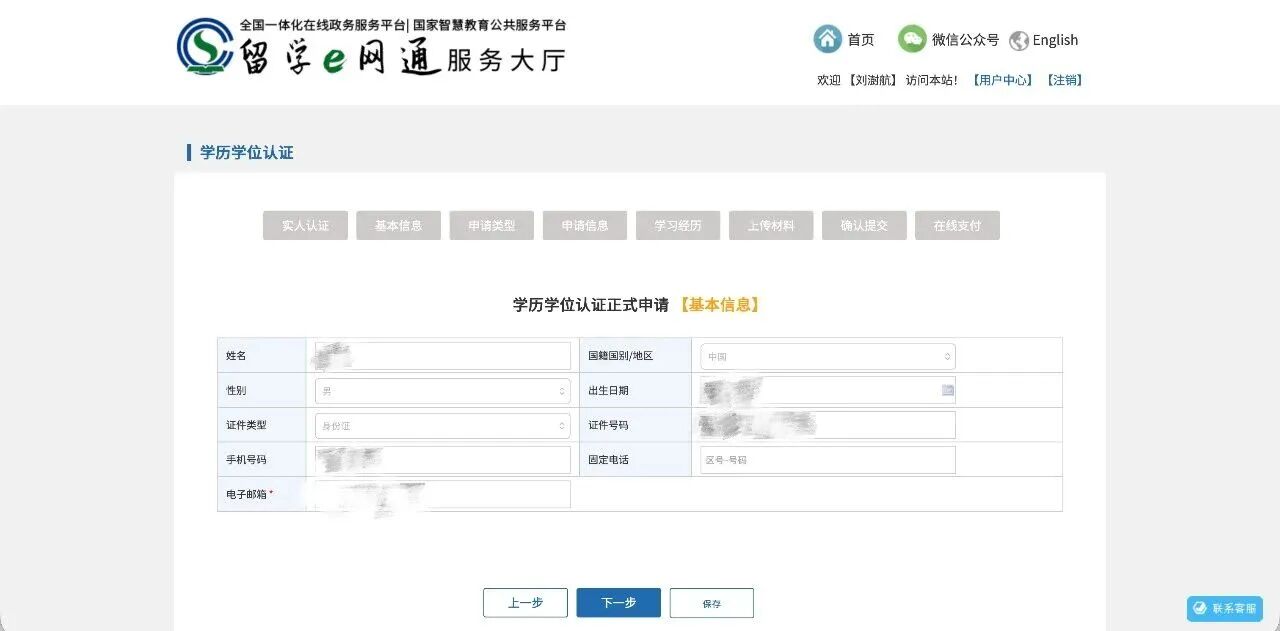Click inside the 固定电话 input field
Viewport: 1280px width, 631px height.
pos(825,459)
